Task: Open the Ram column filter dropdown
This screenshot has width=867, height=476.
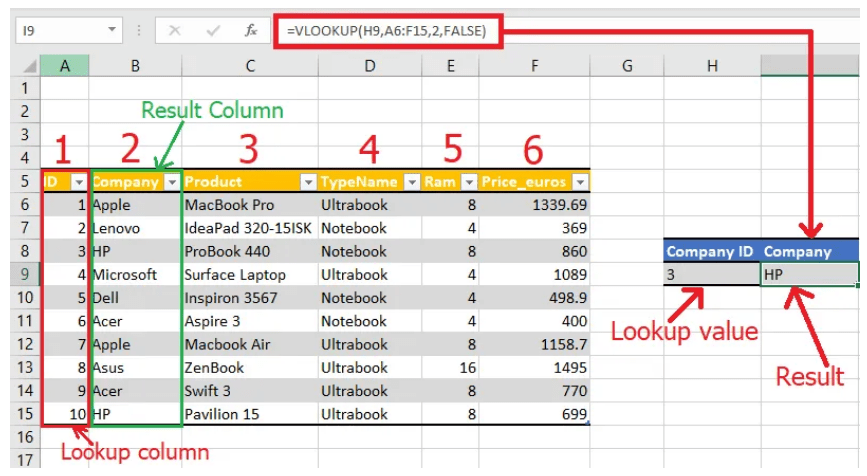Action: [x=469, y=182]
